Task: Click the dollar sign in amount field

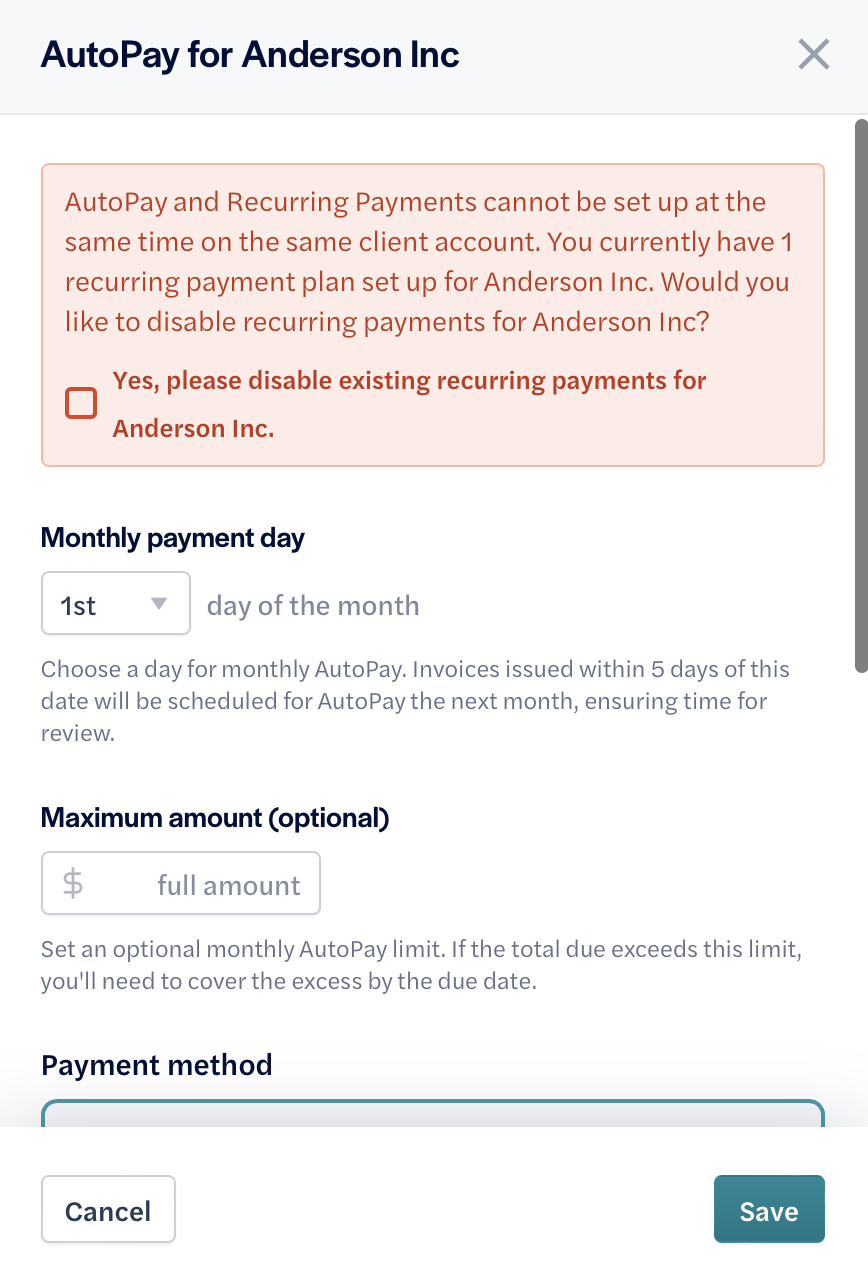Action: pos(73,884)
